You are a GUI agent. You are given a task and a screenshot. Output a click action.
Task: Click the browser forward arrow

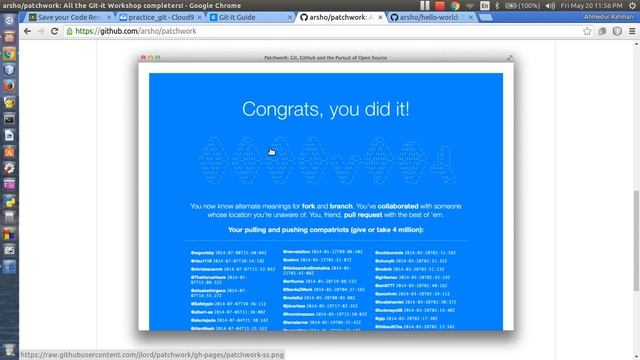(x=41, y=31)
